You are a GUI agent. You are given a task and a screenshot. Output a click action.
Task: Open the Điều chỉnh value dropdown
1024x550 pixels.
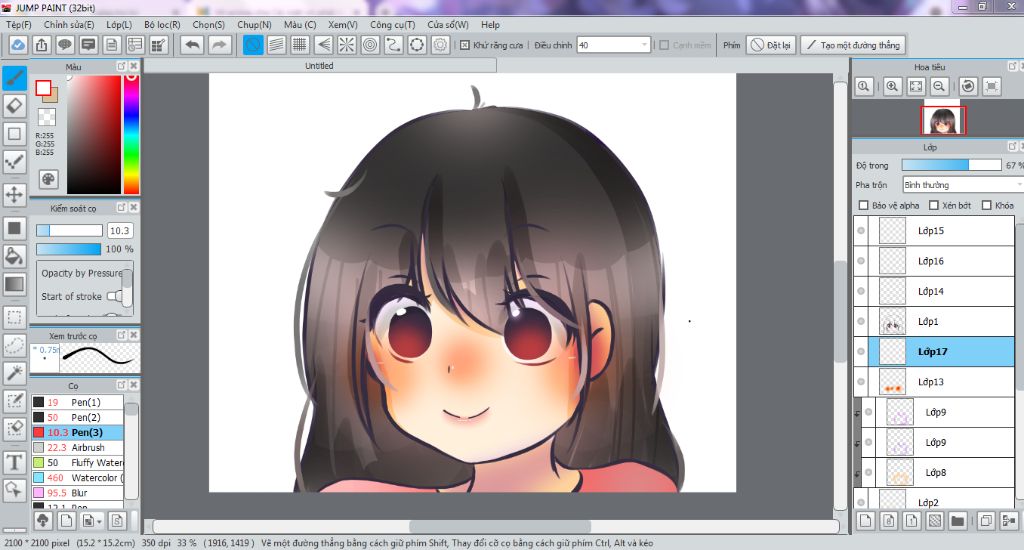[645, 45]
